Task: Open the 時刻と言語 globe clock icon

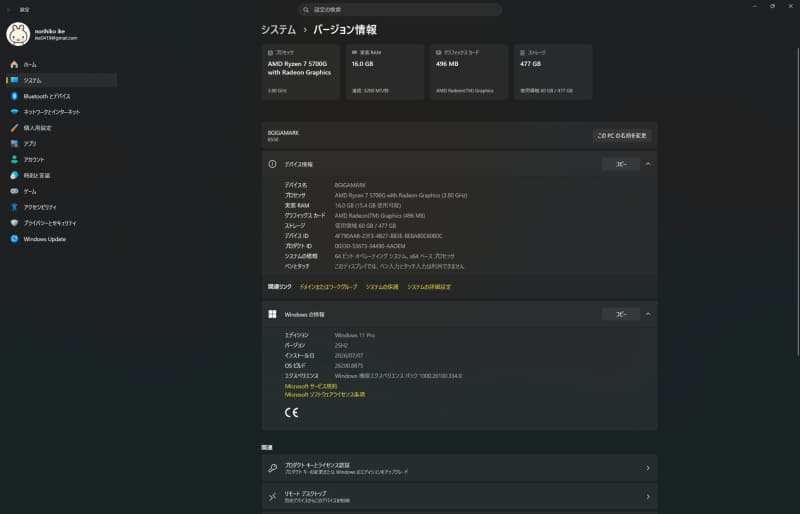Action: click(14, 175)
